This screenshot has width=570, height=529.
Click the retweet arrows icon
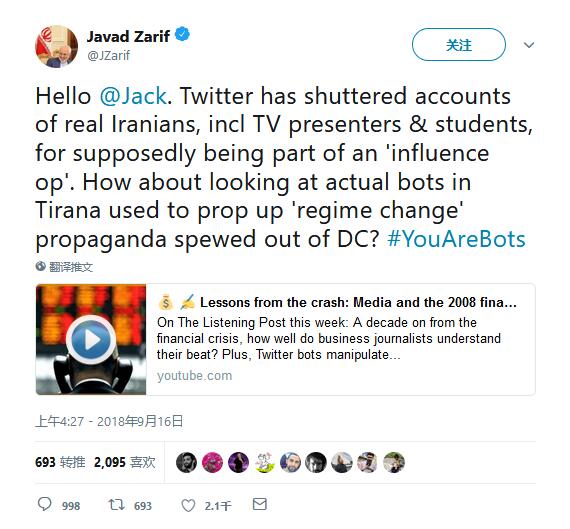(117, 504)
